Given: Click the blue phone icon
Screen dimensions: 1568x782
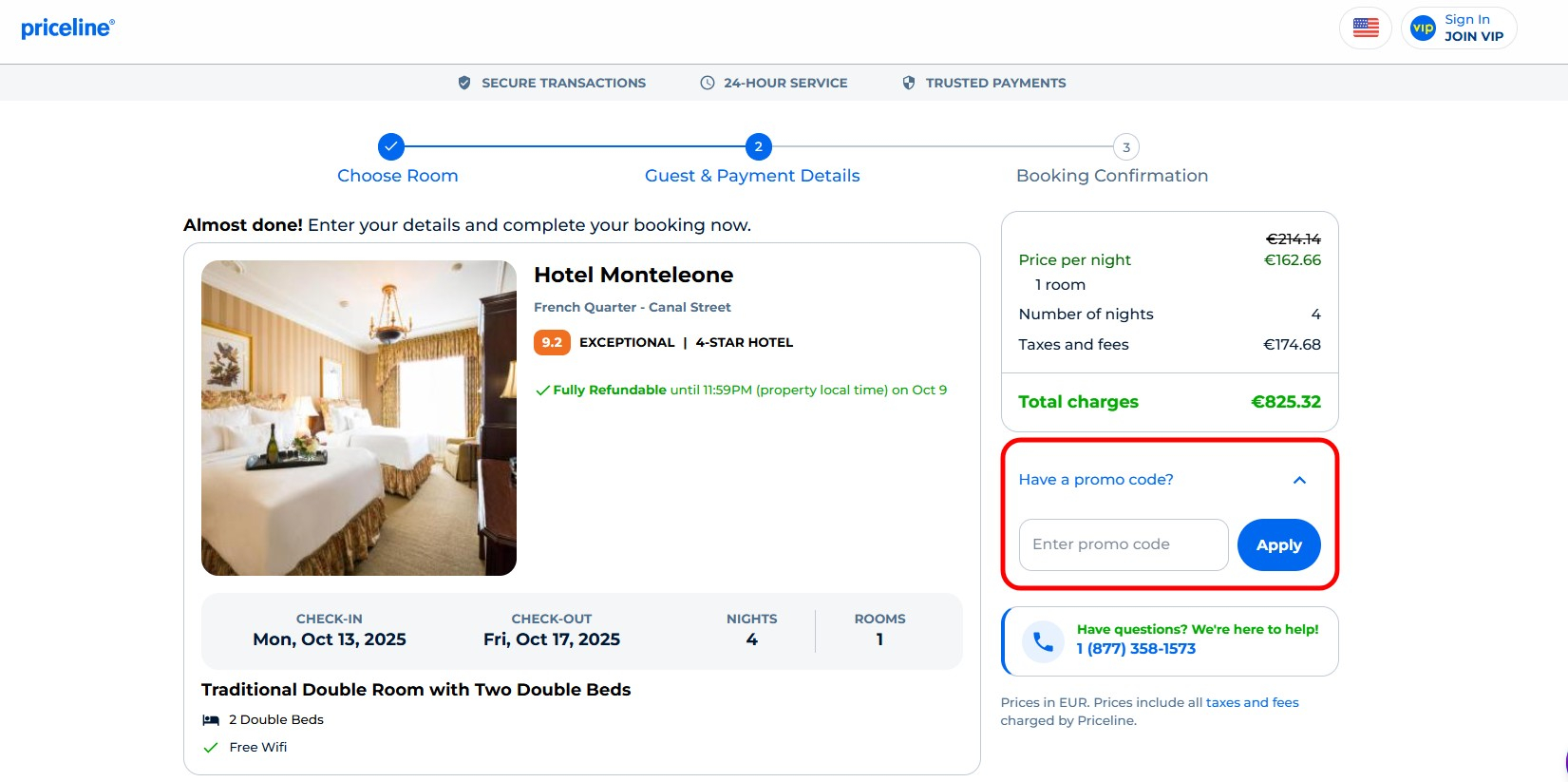Looking at the screenshot, I should [1043, 641].
